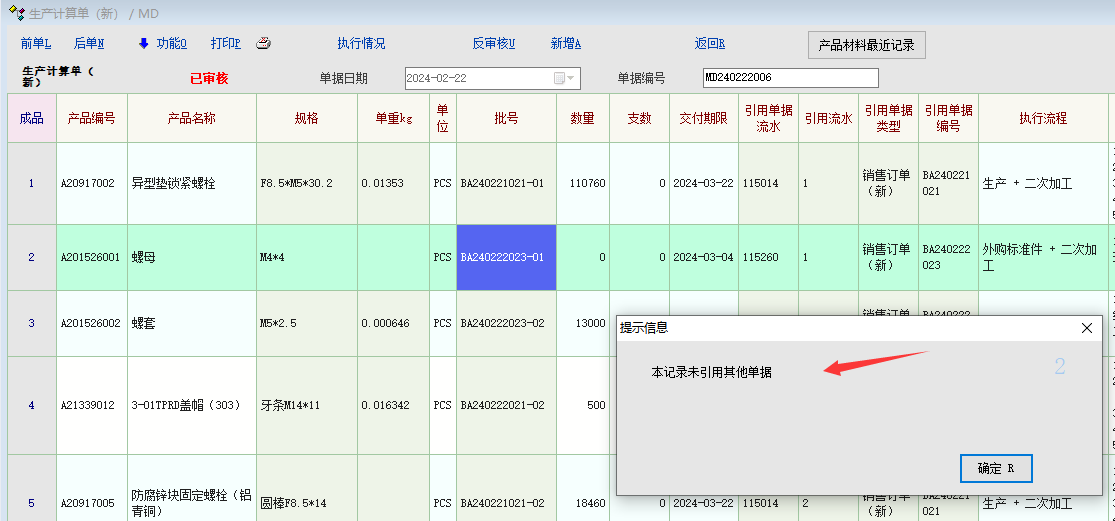Viewport: 1115px width, 521px height.
Task: Select the highlighted batch cell BA240222023-01
Action: (x=506, y=258)
